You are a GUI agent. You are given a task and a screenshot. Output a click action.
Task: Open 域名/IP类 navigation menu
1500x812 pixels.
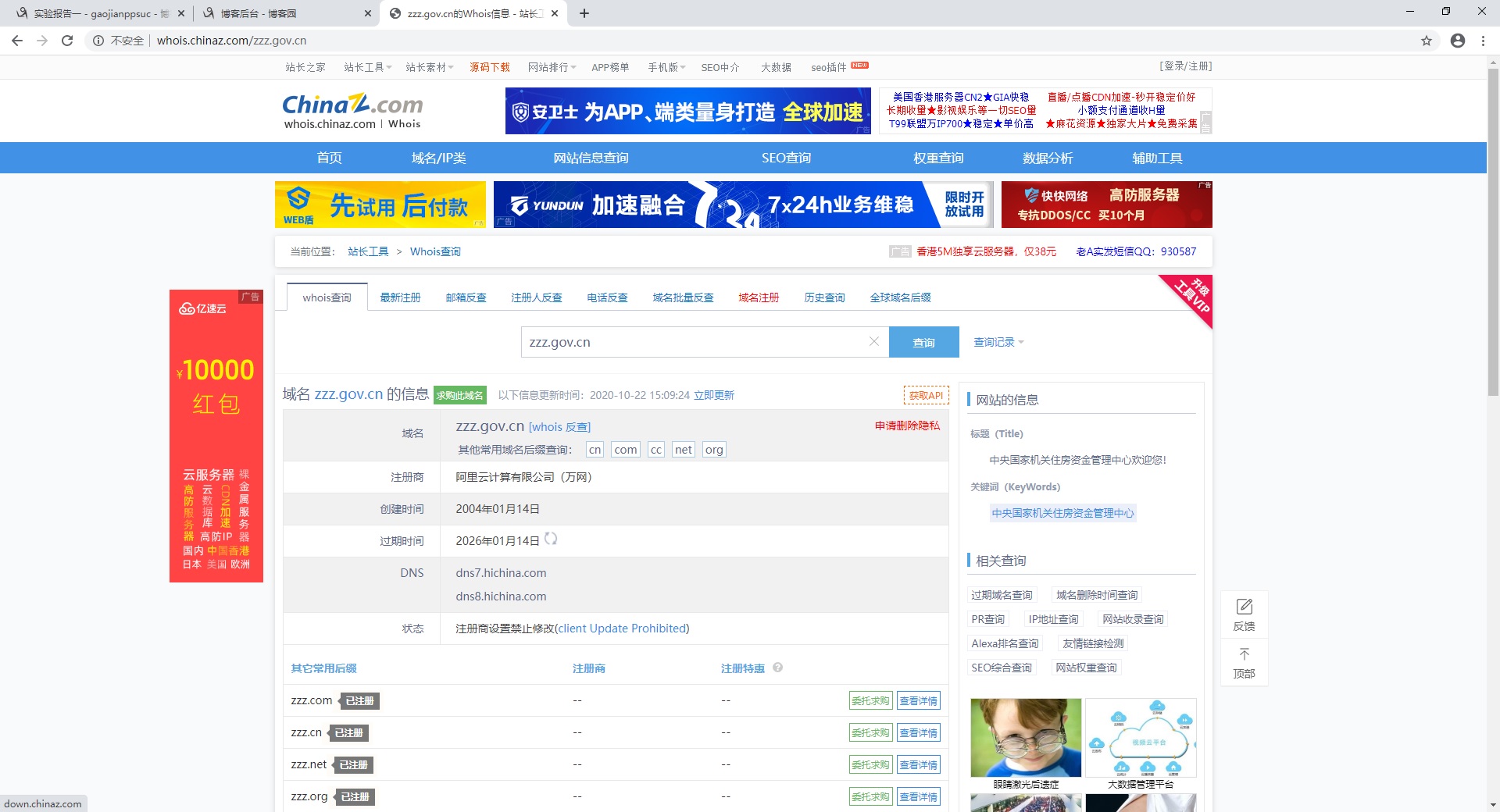click(x=439, y=158)
